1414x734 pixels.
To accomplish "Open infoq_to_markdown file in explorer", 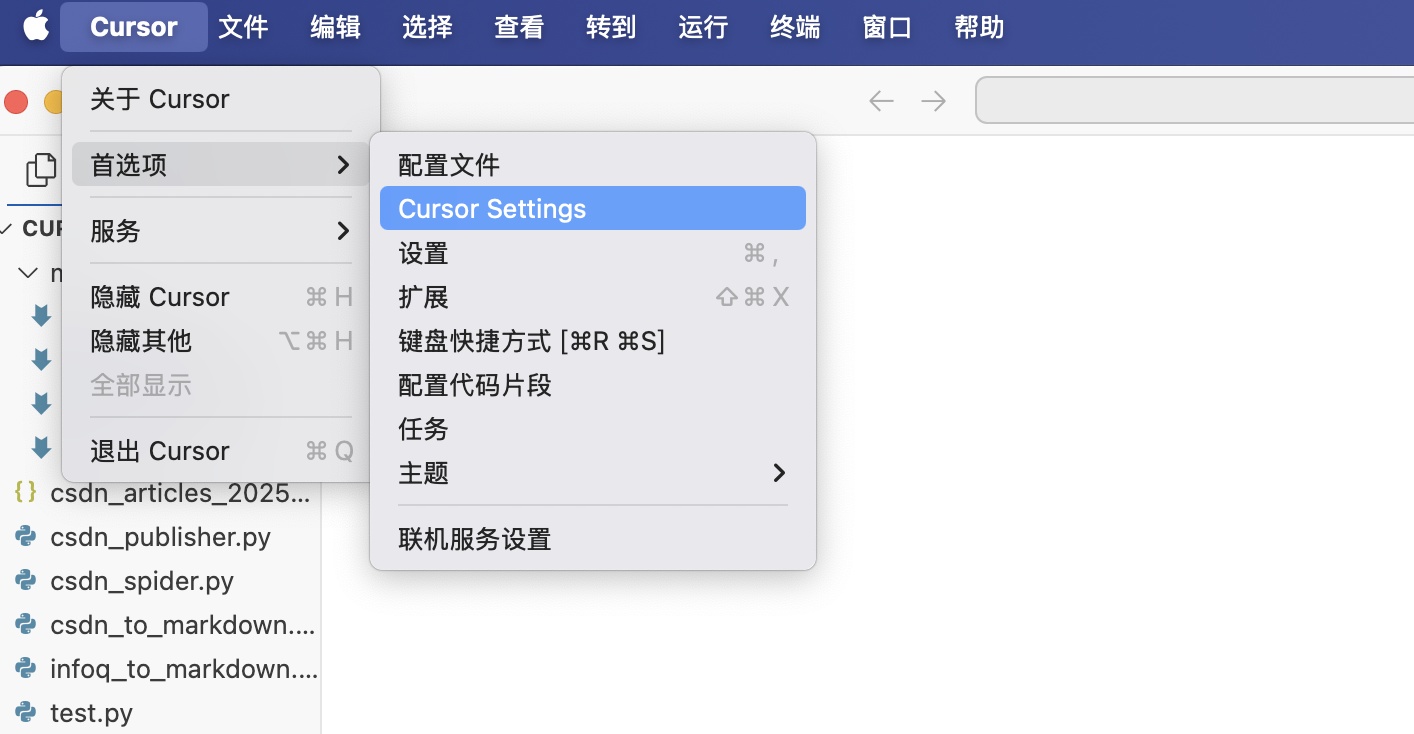I will (183, 669).
